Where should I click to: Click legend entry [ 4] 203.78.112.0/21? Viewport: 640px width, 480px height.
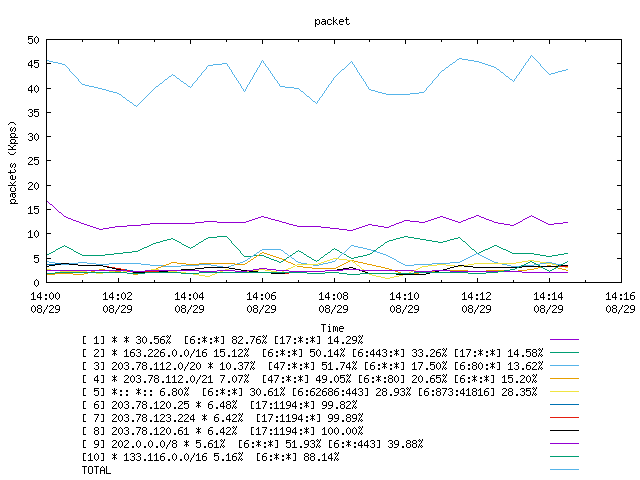pyautogui.click(x=309, y=379)
